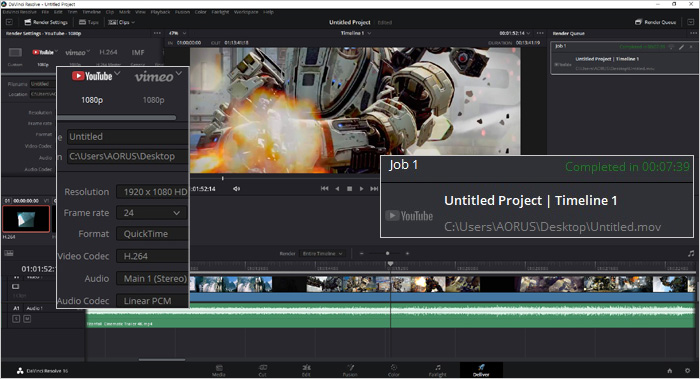Open the Render Entire Timeline range dropdown
Screen dimensions: 700x379
[x=322, y=254]
